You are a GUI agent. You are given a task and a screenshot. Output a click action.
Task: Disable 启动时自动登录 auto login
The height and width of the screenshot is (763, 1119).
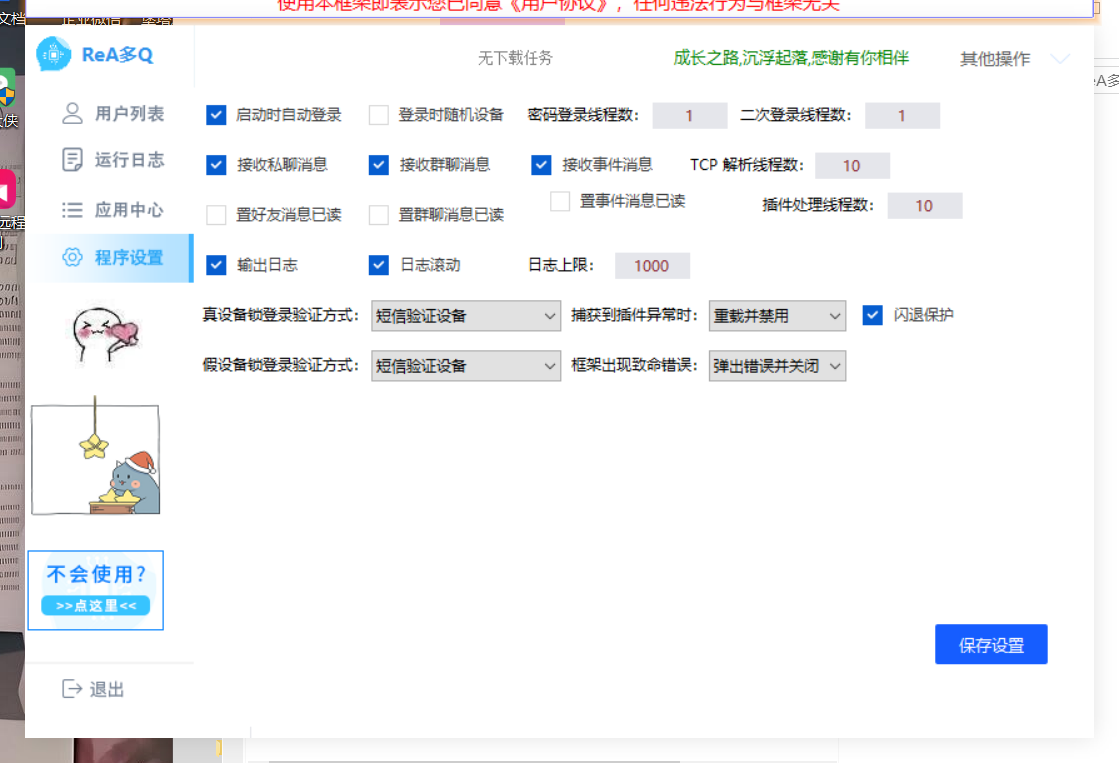pyautogui.click(x=216, y=115)
